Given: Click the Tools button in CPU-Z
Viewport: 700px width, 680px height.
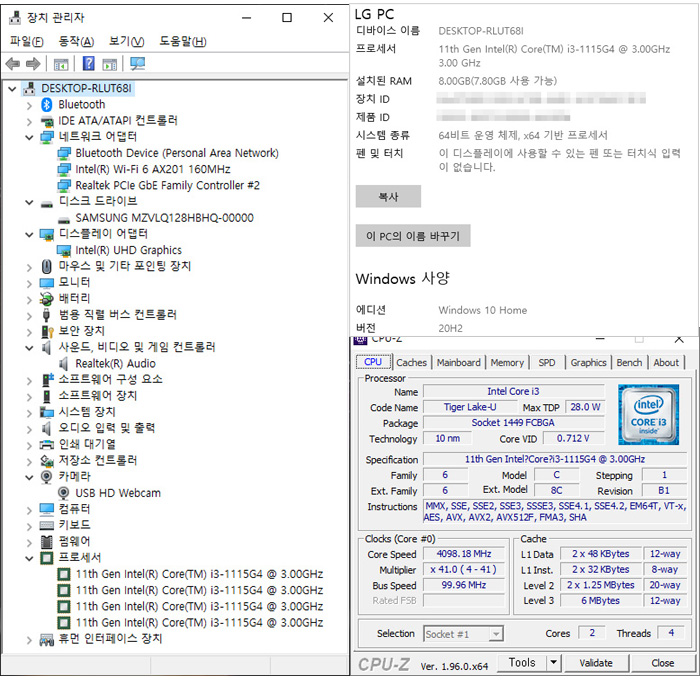Looking at the screenshot, I should (x=522, y=663).
